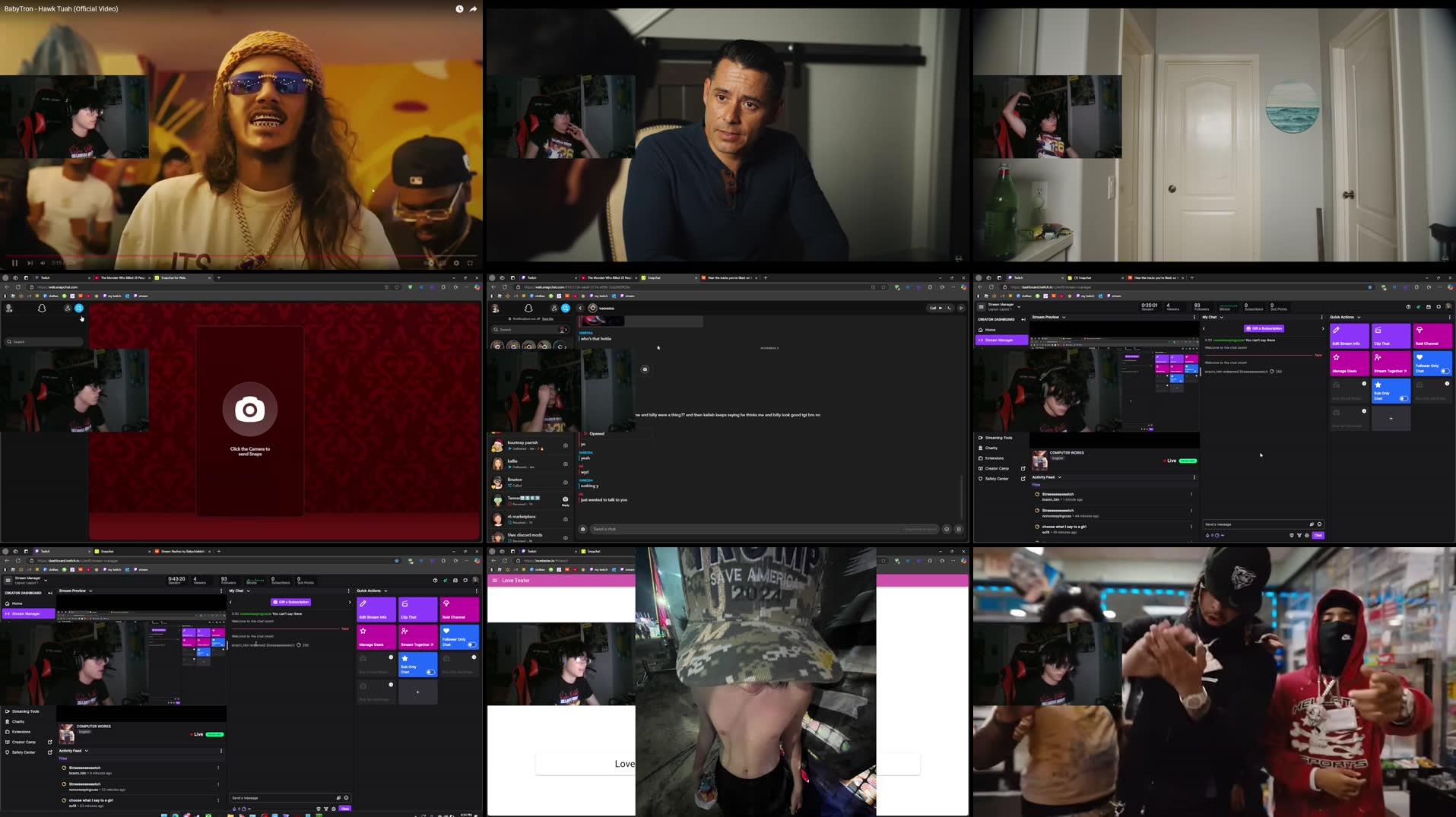Image resolution: width=1456 pixels, height=817 pixels.
Task: Start audio call using phone icon in vanessa chat
Action: point(949,308)
